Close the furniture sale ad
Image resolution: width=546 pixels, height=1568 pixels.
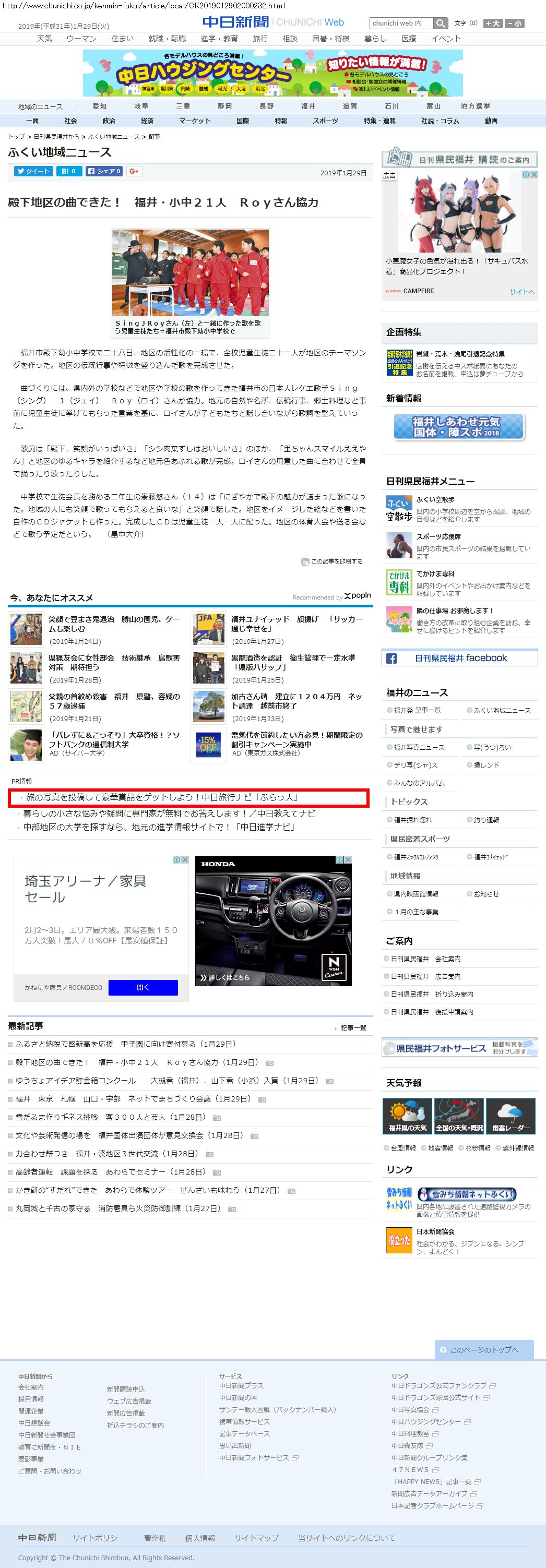(x=185, y=859)
